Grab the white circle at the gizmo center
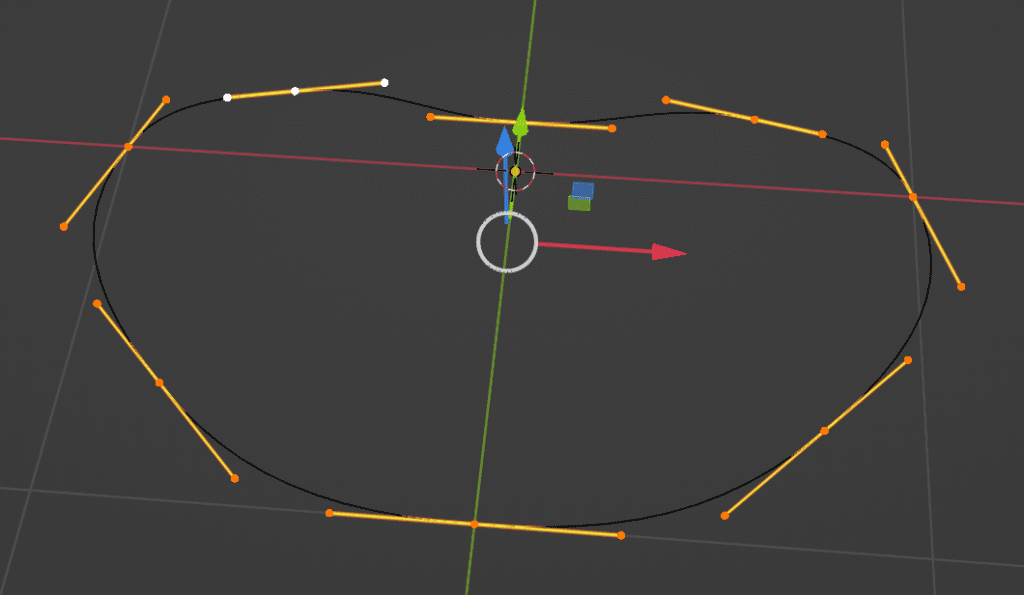The width and height of the screenshot is (1024, 595). pos(507,242)
